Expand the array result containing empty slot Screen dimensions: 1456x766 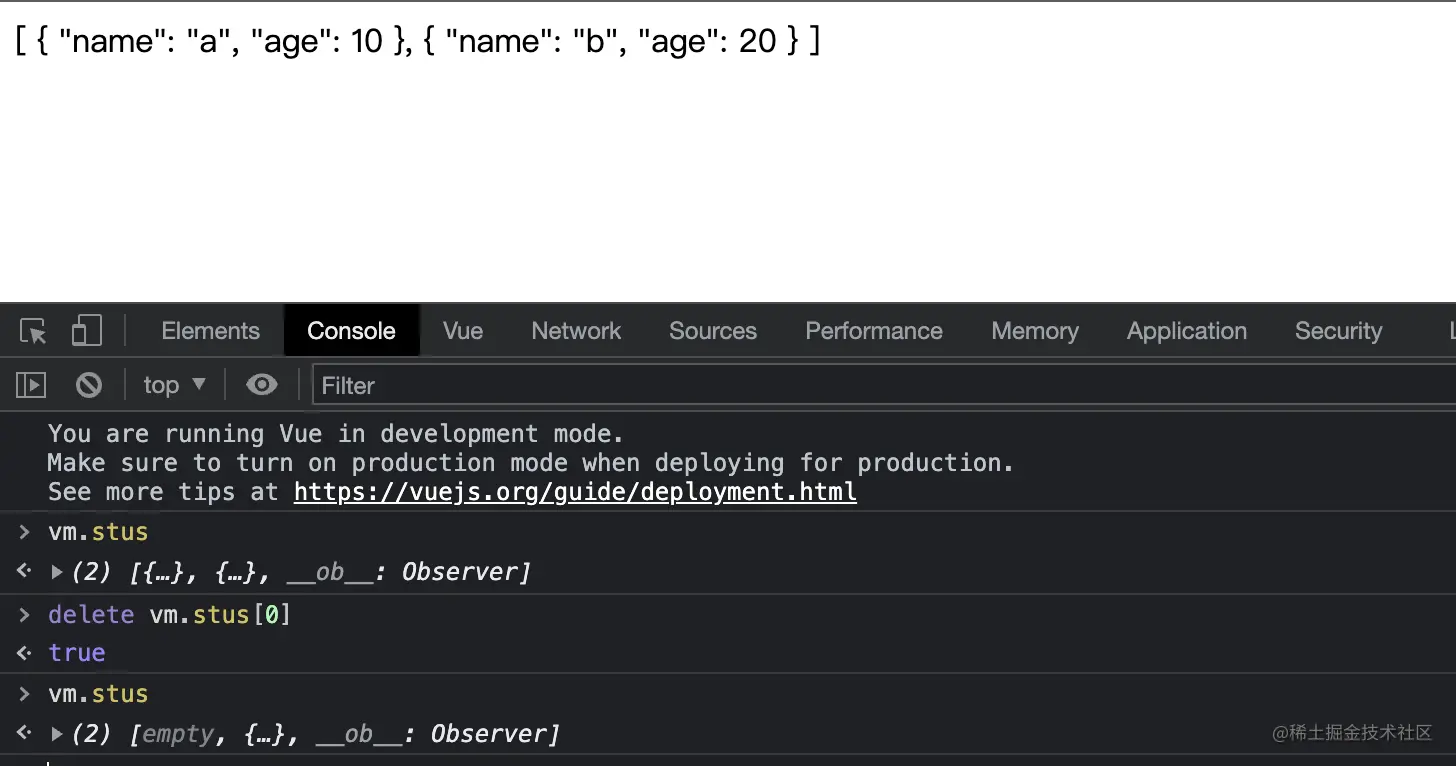[x=57, y=734]
